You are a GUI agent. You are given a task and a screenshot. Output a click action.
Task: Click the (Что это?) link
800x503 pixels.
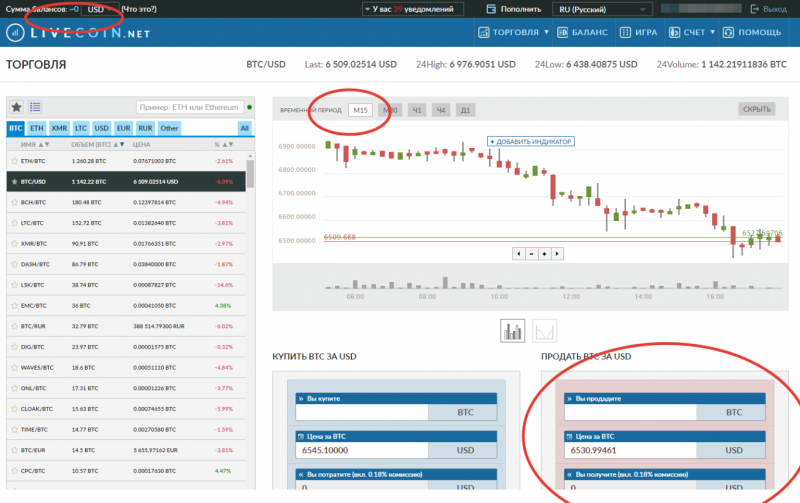click(139, 9)
